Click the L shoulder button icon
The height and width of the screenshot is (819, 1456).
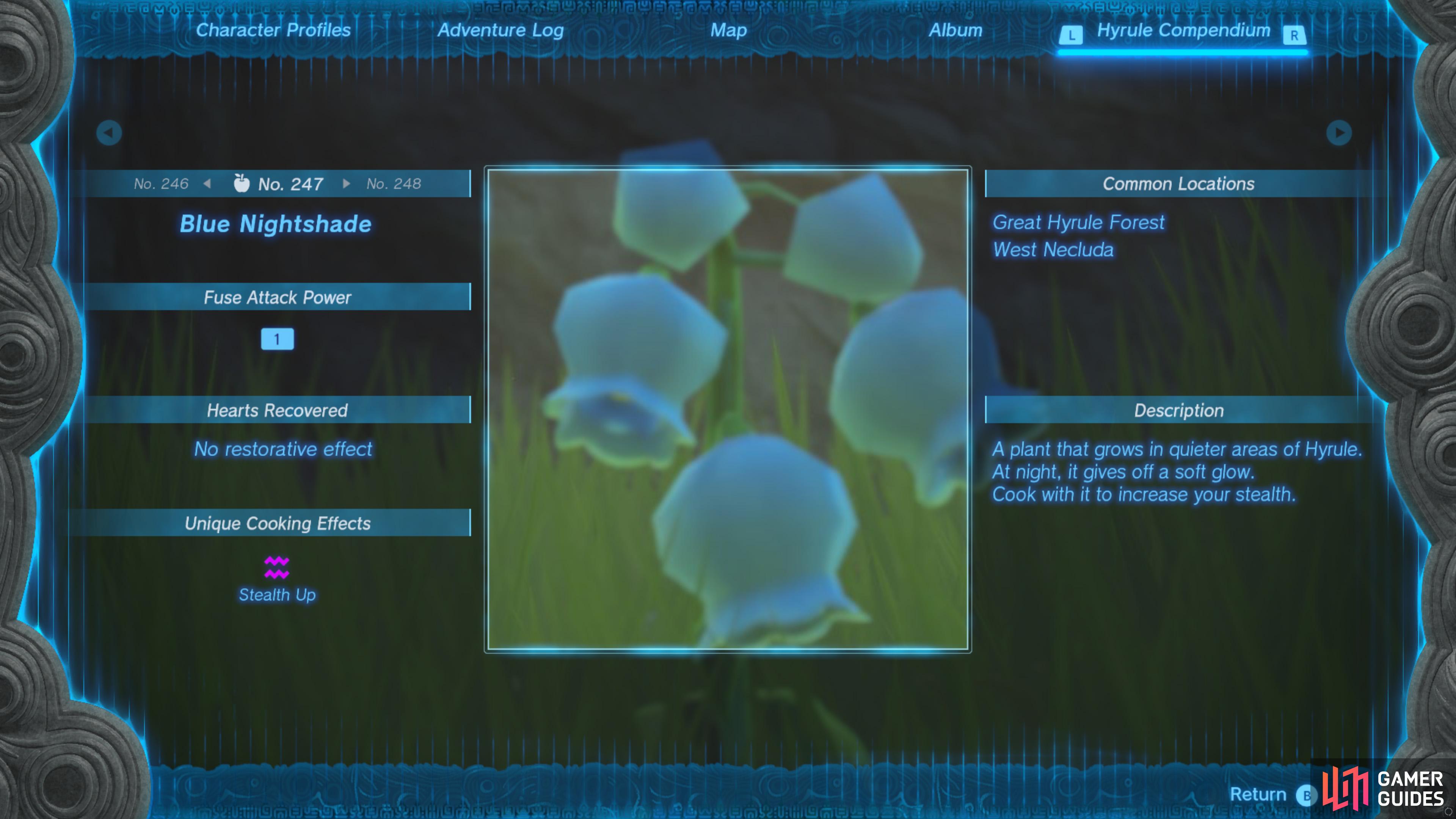1071,36
